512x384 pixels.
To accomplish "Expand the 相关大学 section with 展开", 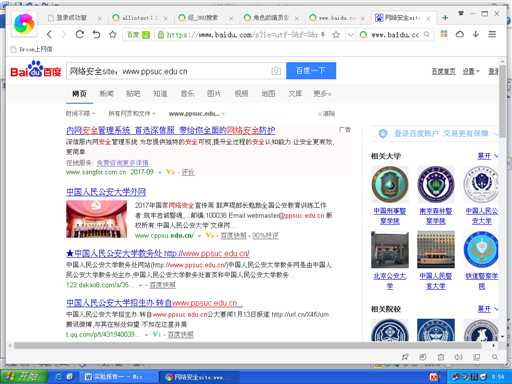I will pyautogui.click(x=488, y=156).
